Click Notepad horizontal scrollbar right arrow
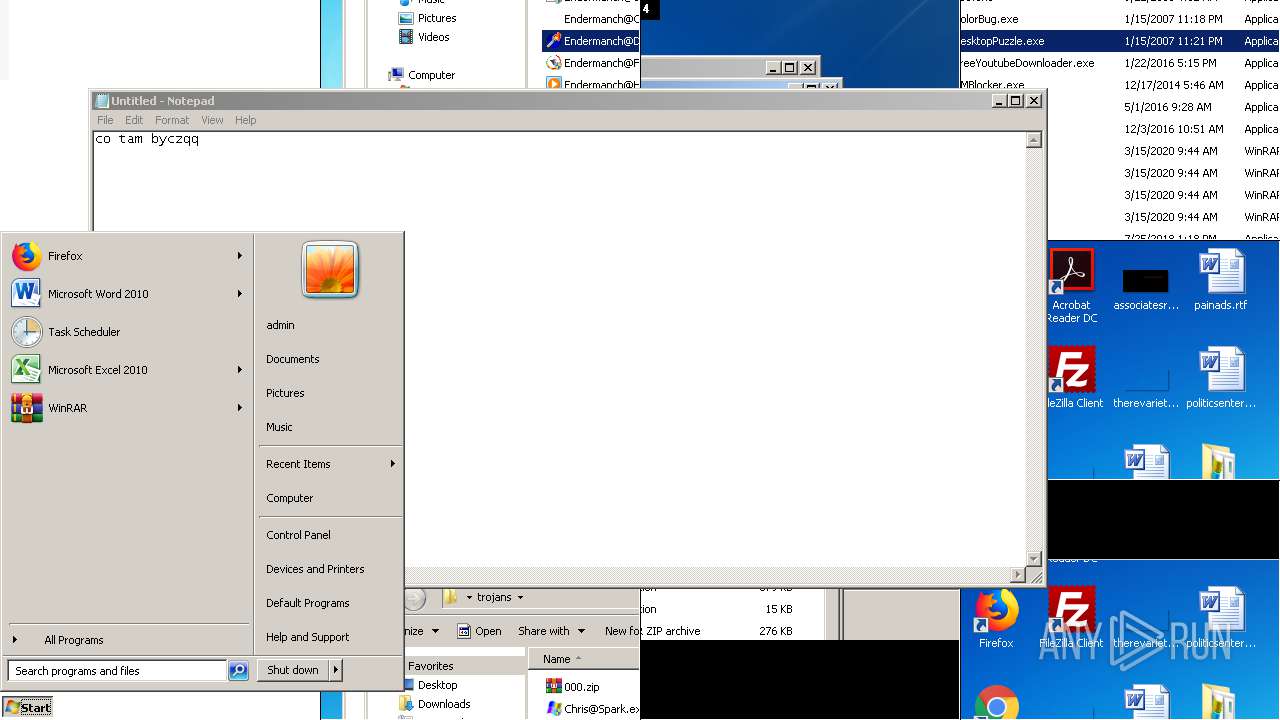The height and width of the screenshot is (720, 1280). pos(1018,575)
